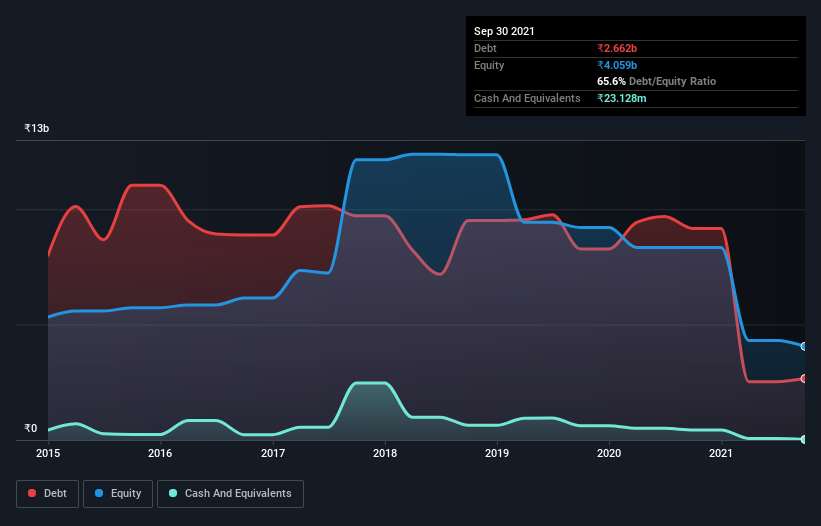Click the Equity label in tooltip
This screenshot has height=526, width=821.
click(x=489, y=65)
